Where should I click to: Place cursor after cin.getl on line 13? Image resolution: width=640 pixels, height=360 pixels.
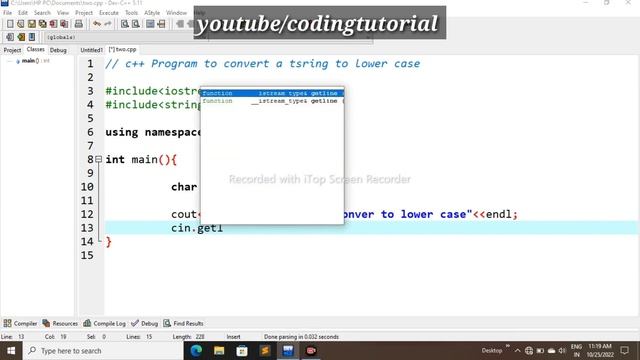[x=224, y=228]
